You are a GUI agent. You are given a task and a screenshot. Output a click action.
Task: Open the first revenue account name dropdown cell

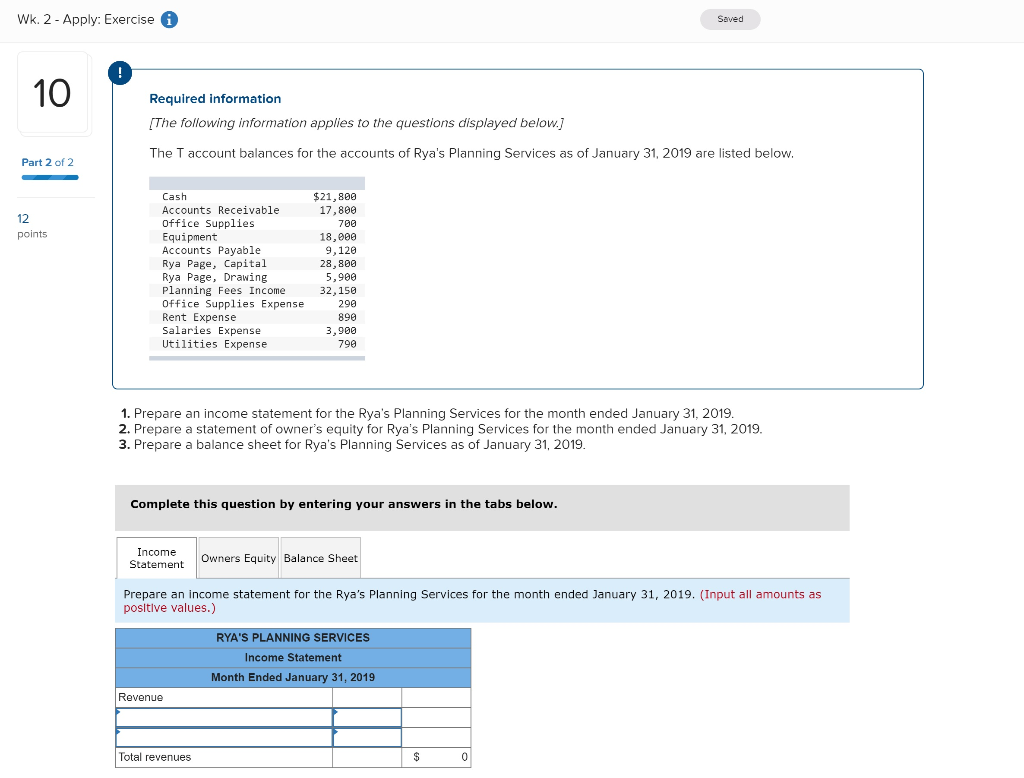point(223,717)
